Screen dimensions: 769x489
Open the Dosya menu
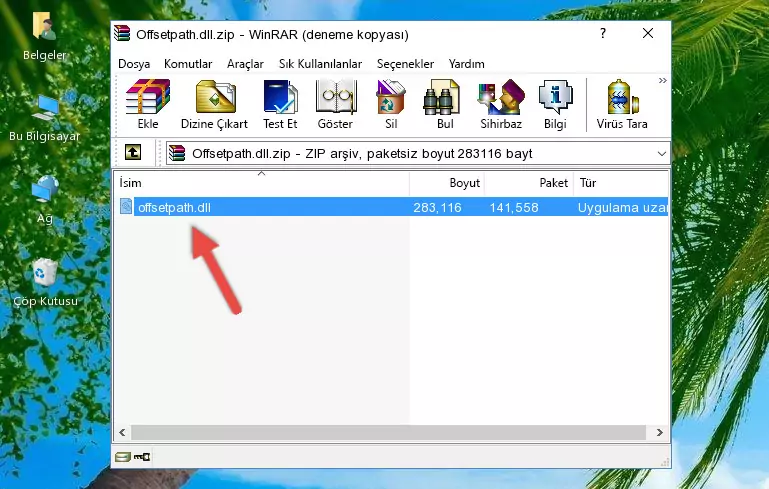tap(134, 64)
